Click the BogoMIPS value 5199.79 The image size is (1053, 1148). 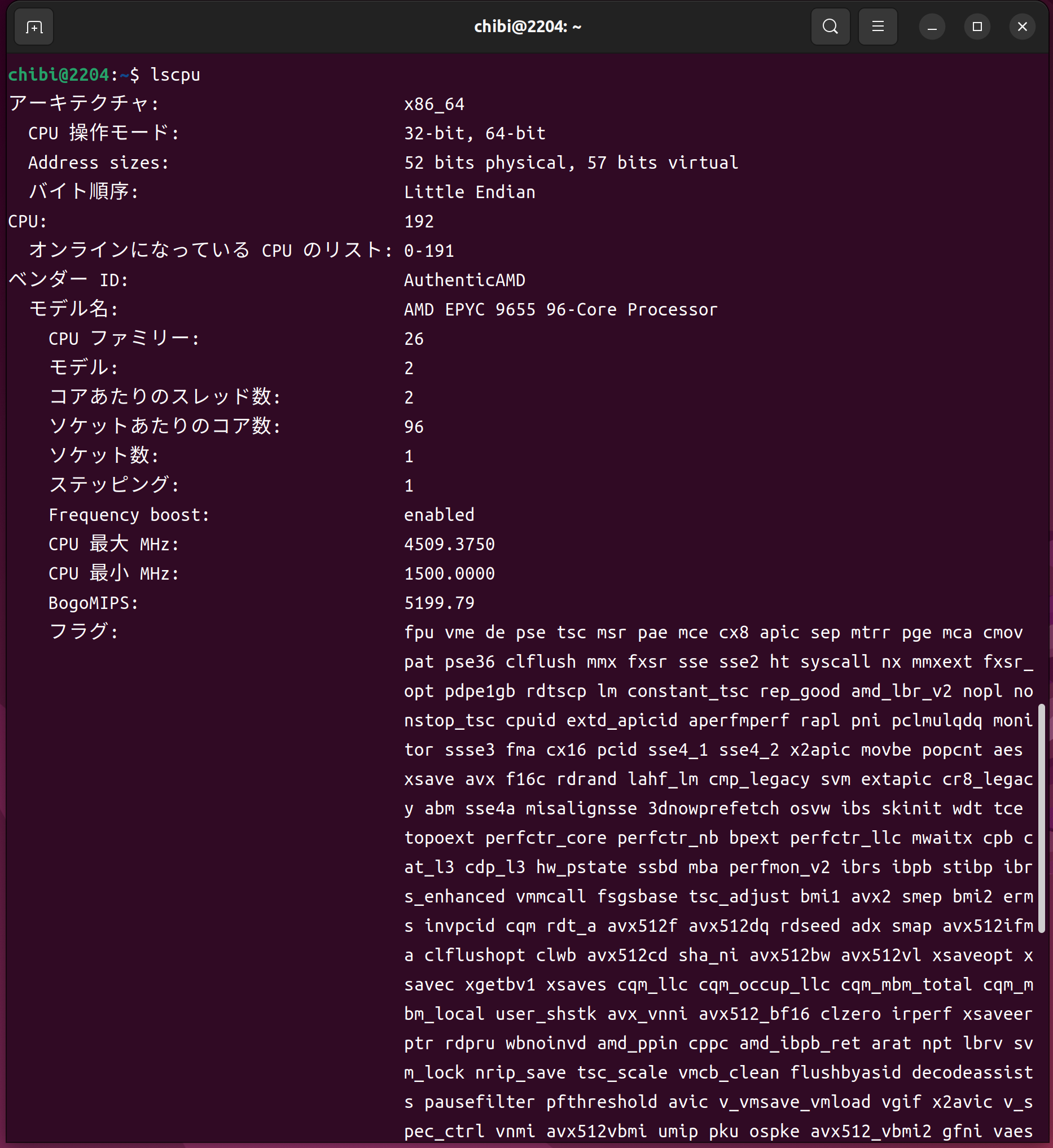[439, 602]
